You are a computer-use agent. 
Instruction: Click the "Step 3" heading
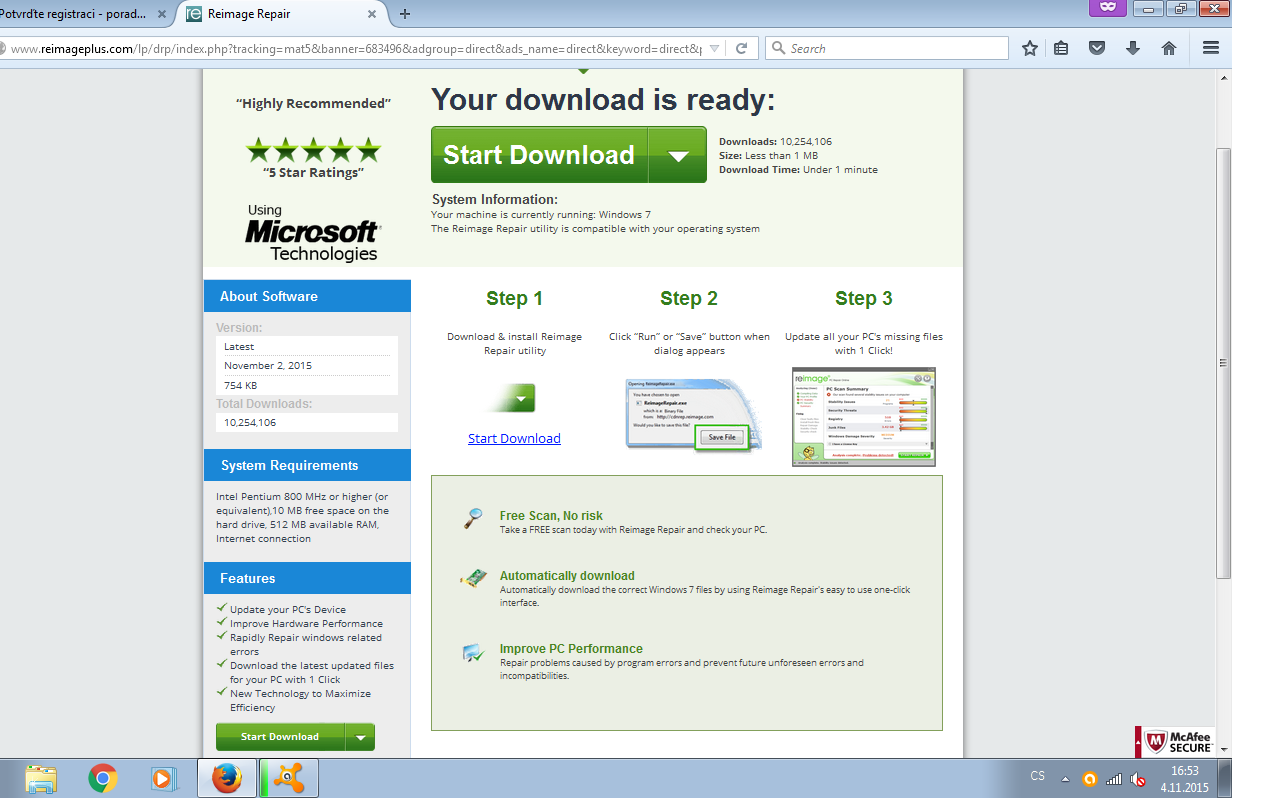click(x=864, y=298)
